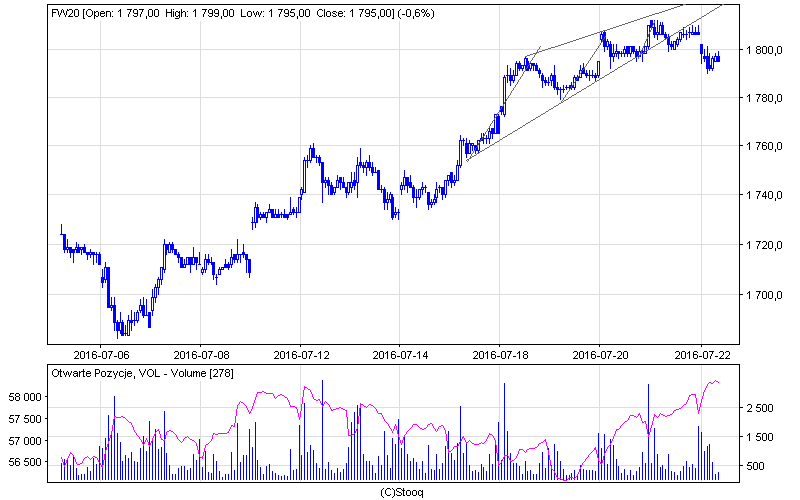The height and width of the screenshot is (500, 800).
Task: Click the date label 2016-07-08
Action: pos(201,355)
